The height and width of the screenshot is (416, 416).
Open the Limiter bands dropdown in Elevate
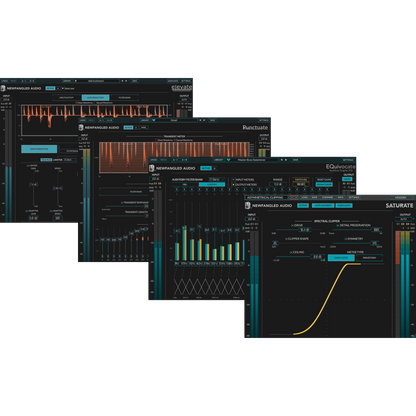(69, 160)
